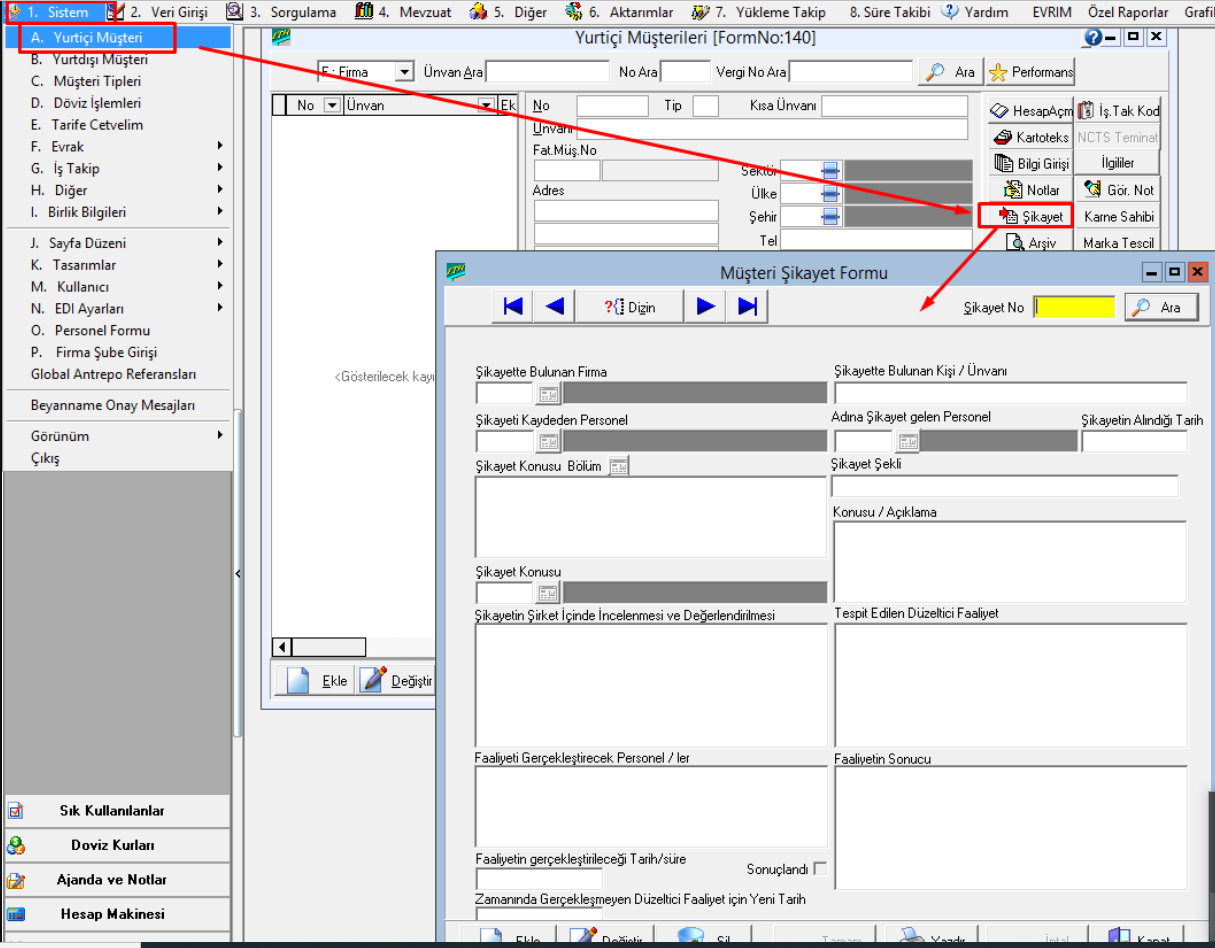The height and width of the screenshot is (948, 1215).
Task: Open the Veri Girişi menu
Action: 168,13
